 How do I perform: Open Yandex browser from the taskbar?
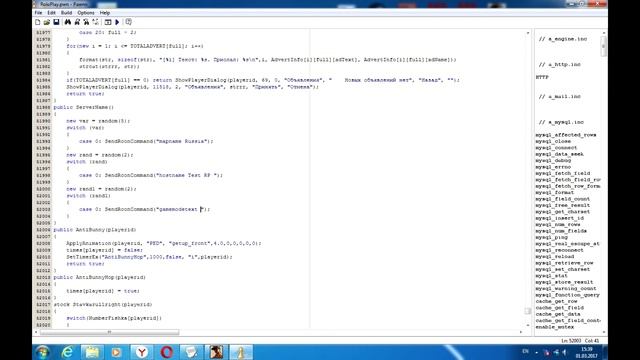point(142,352)
